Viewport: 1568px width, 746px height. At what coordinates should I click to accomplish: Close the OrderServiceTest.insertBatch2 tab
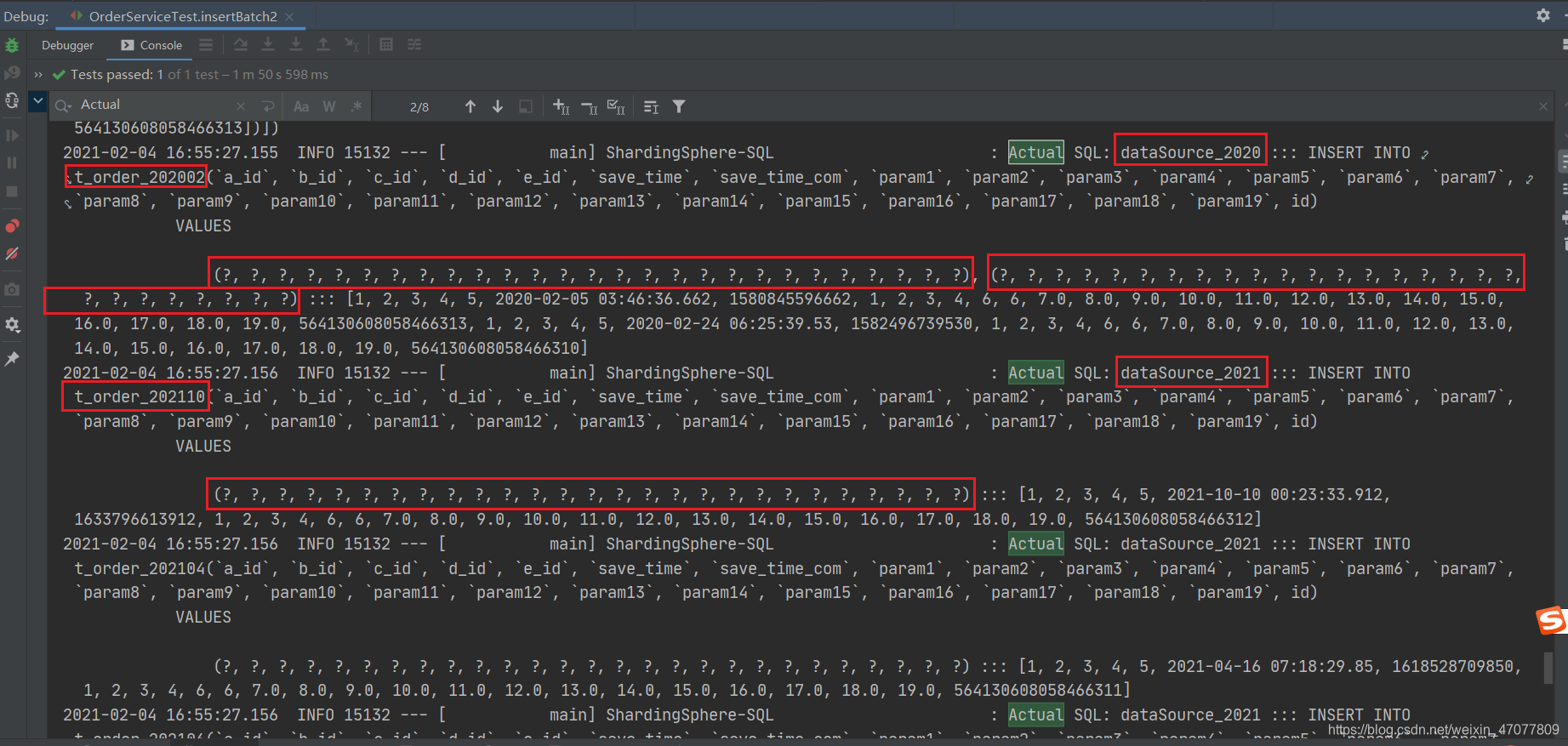289,16
